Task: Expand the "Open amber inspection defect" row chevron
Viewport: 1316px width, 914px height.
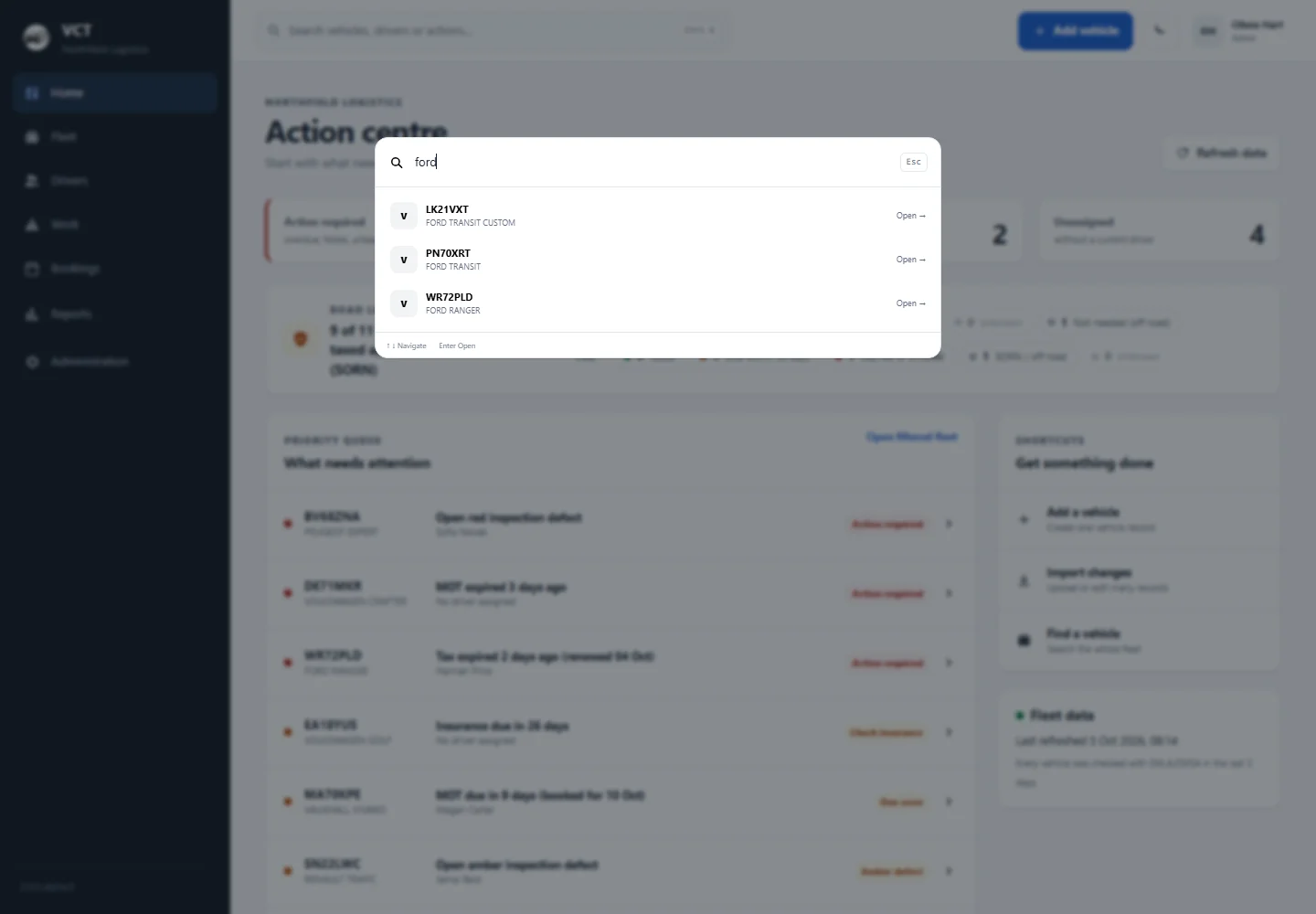Action: coord(949,872)
